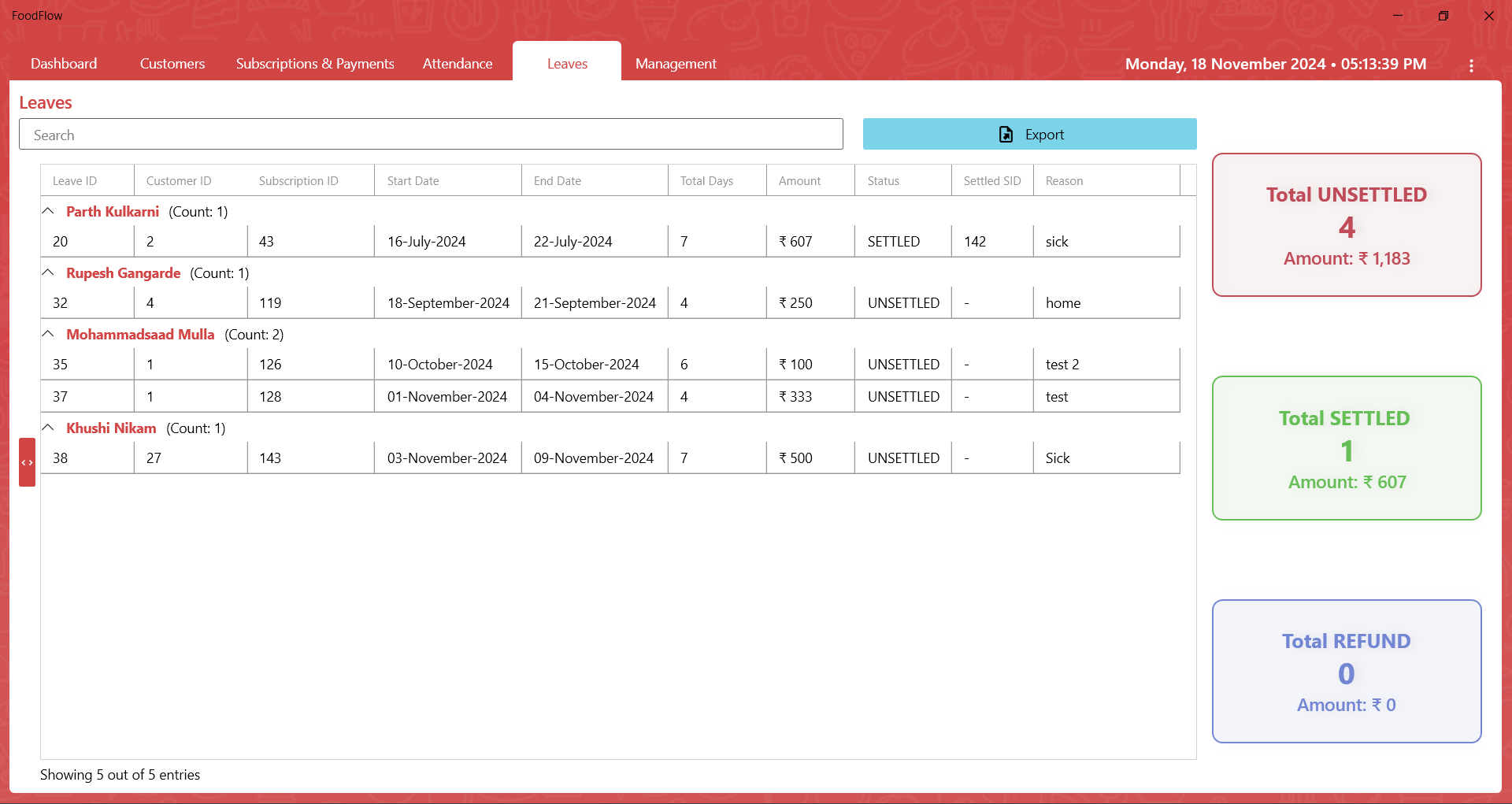Image resolution: width=1512 pixels, height=804 pixels.
Task: Sort by the Start Date column header
Action: click(x=448, y=180)
